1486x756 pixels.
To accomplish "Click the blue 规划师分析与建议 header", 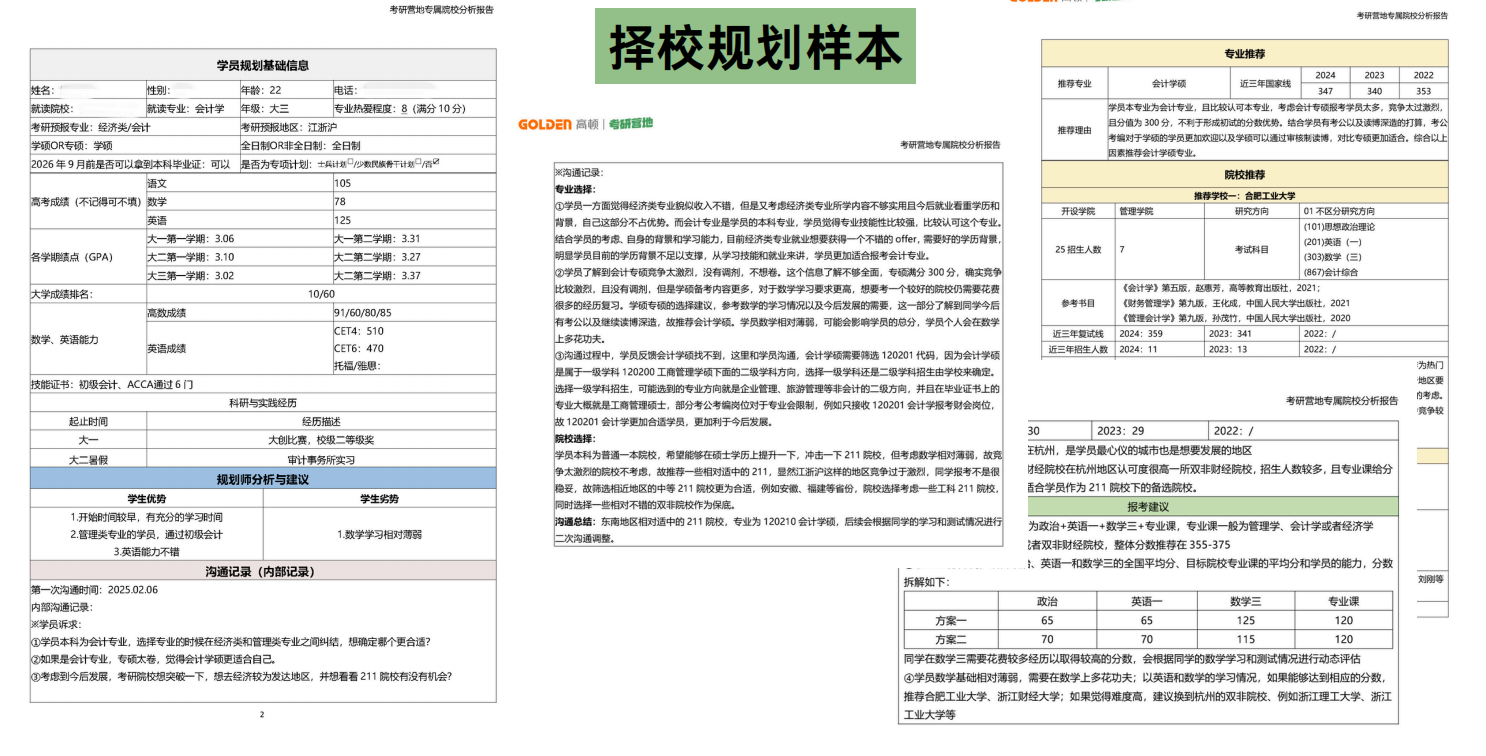I will click(263, 479).
